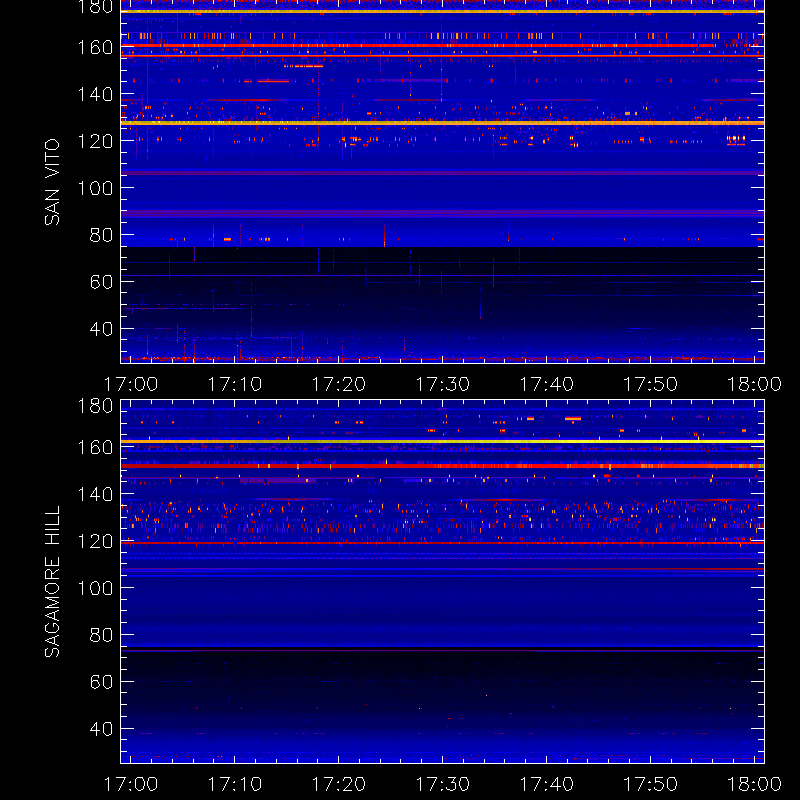Click 17:20 time label under SAGAMORE HILL plot
The width and height of the screenshot is (800, 800).
click(x=339, y=784)
